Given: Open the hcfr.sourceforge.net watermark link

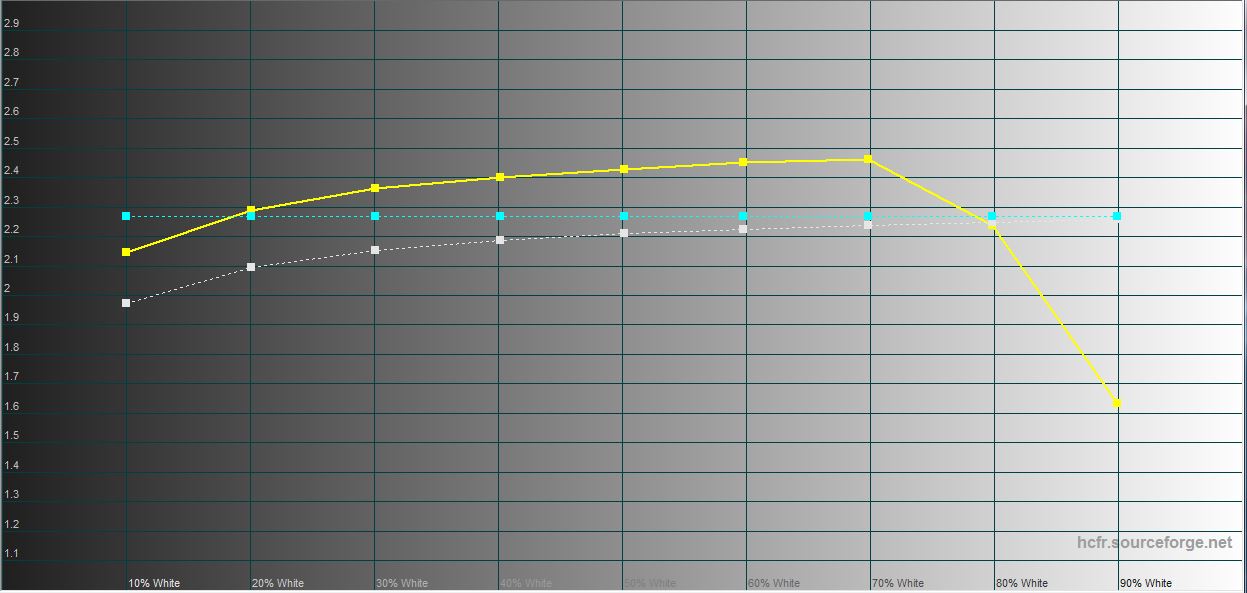Looking at the screenshot, I should (1154, 542).
